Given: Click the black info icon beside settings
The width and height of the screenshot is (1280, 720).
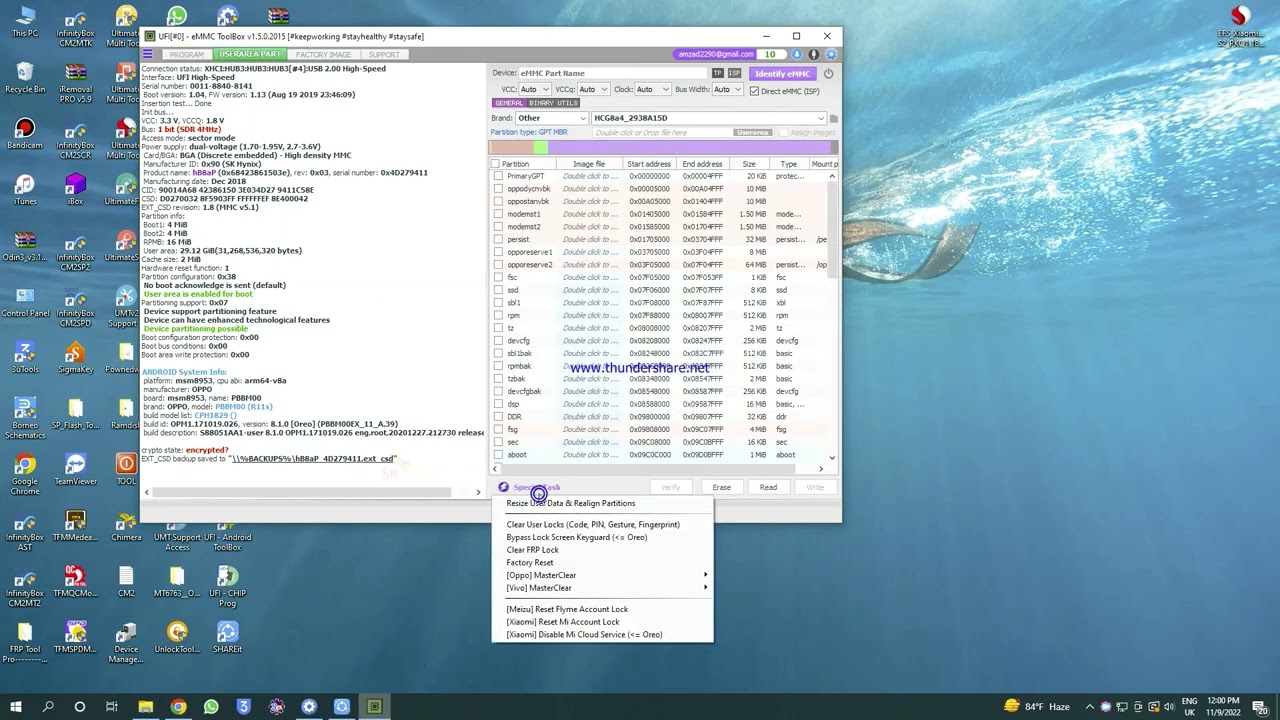Looking at the screenshot, I should [814, 54].
